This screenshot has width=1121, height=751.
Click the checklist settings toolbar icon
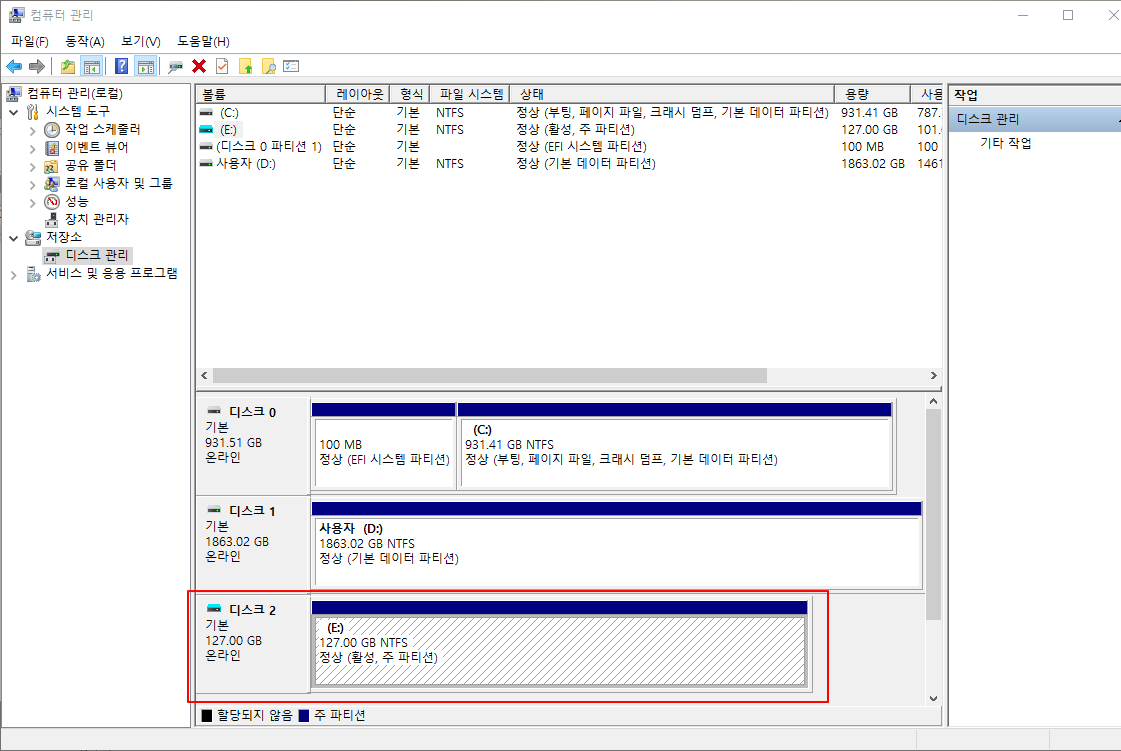tap(291, 67)
